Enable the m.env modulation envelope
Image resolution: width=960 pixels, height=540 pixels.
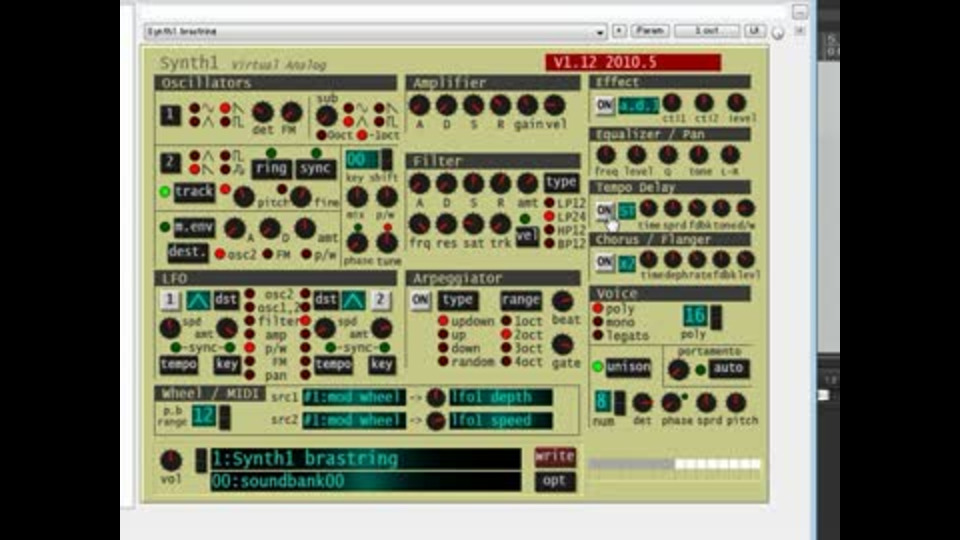click(x=194, y=227)
